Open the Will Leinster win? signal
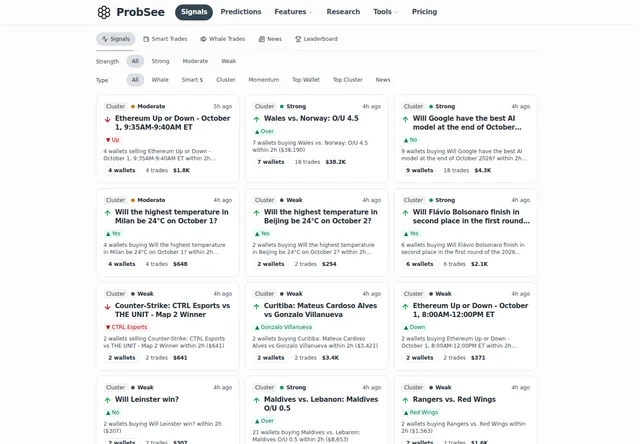This screenshot has width=640, height=444. point(147,400)
